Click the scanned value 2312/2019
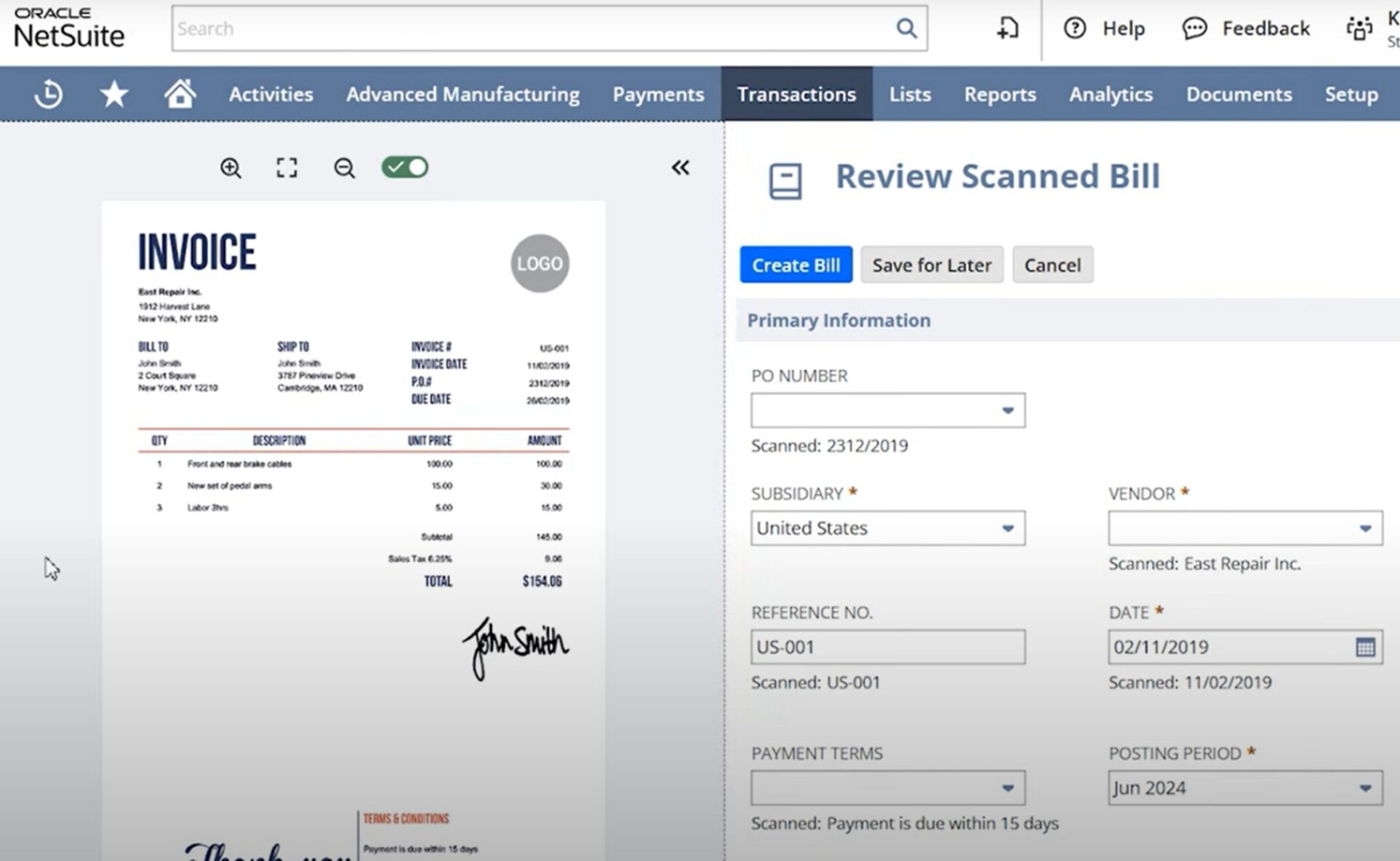 [x=867, y=445]
